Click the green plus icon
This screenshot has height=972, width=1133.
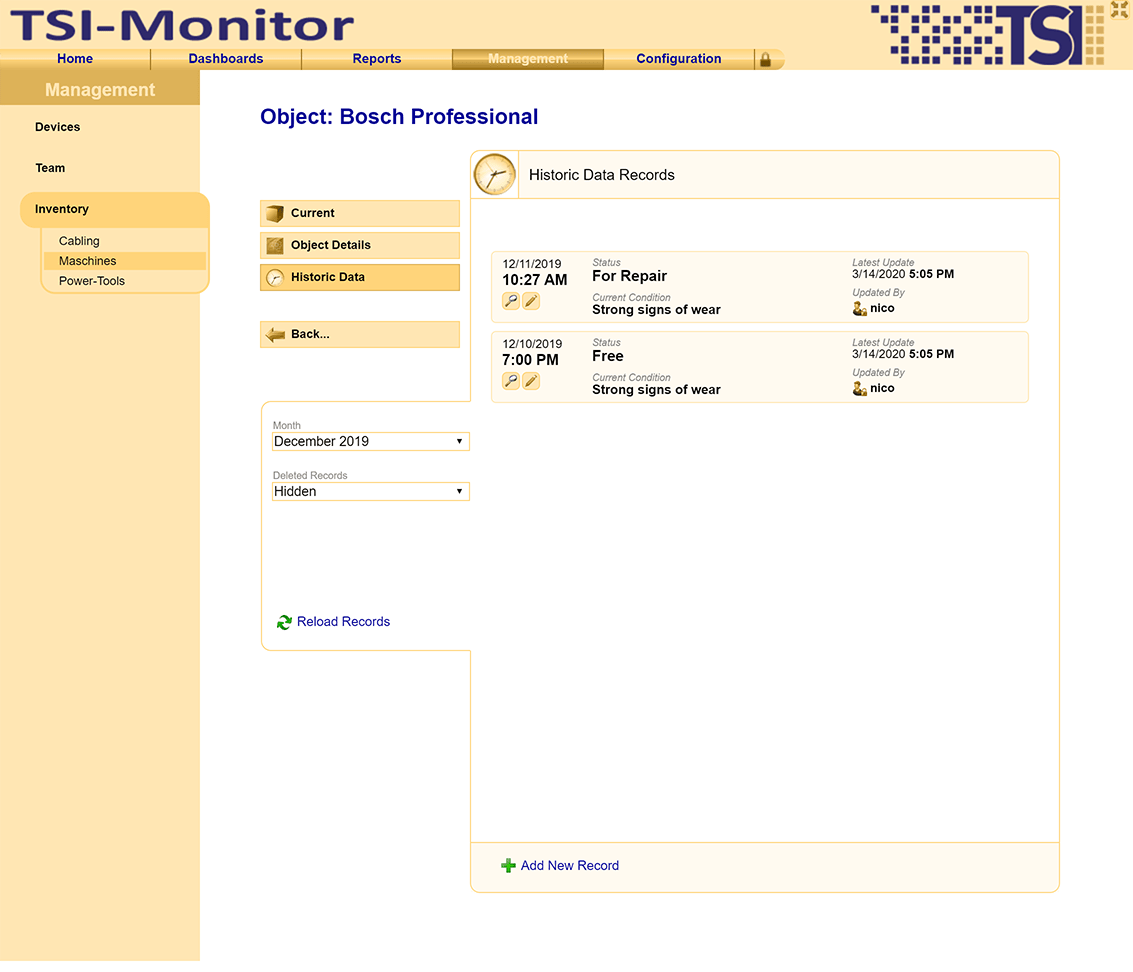tap(508, 866)
